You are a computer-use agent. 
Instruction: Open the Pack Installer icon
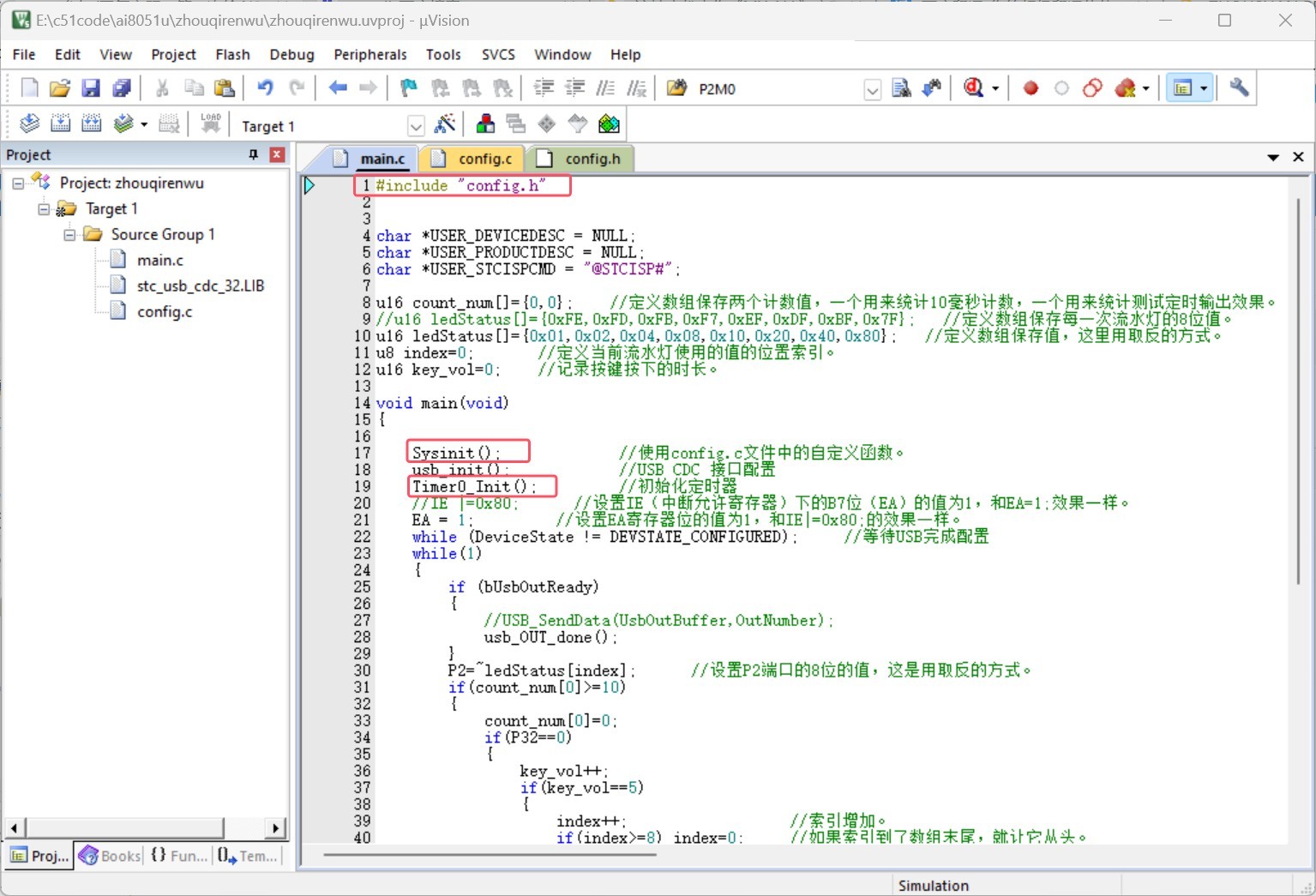pyautogui.click(x=609, y=124)
